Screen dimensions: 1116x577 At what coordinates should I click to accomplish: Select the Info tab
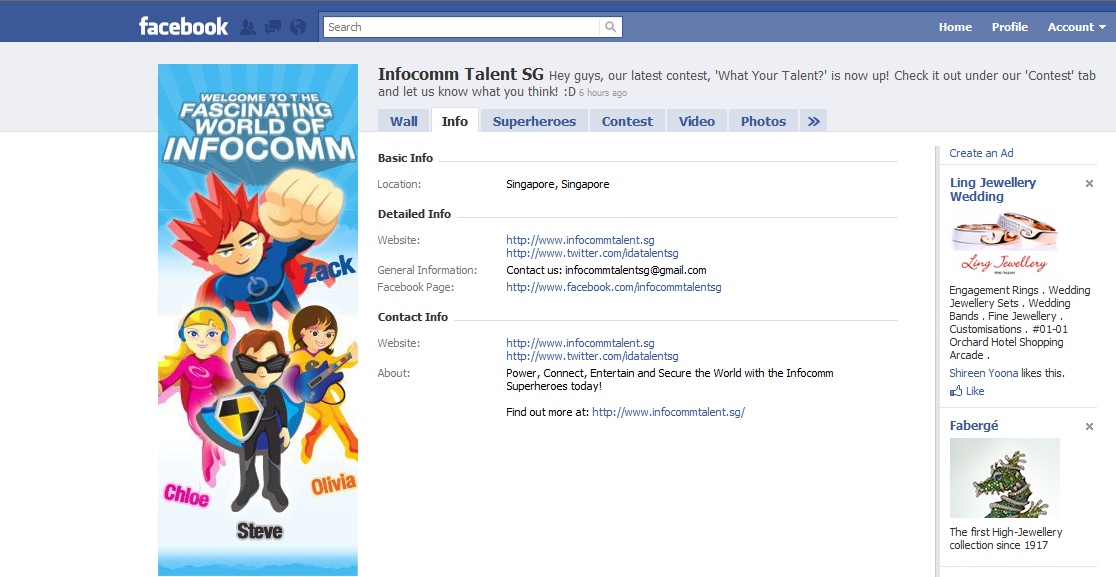click(455, 121)
